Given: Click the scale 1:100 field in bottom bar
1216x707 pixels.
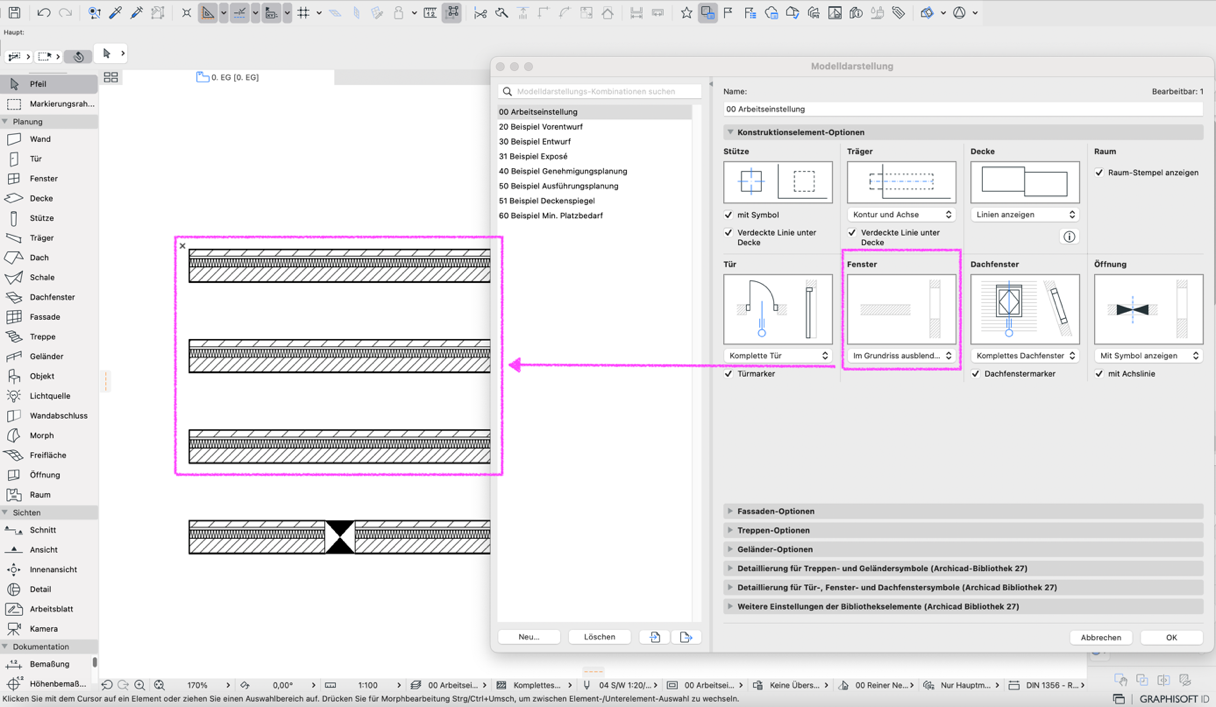Looking at the screenshot, I should (x=368, y=685).
